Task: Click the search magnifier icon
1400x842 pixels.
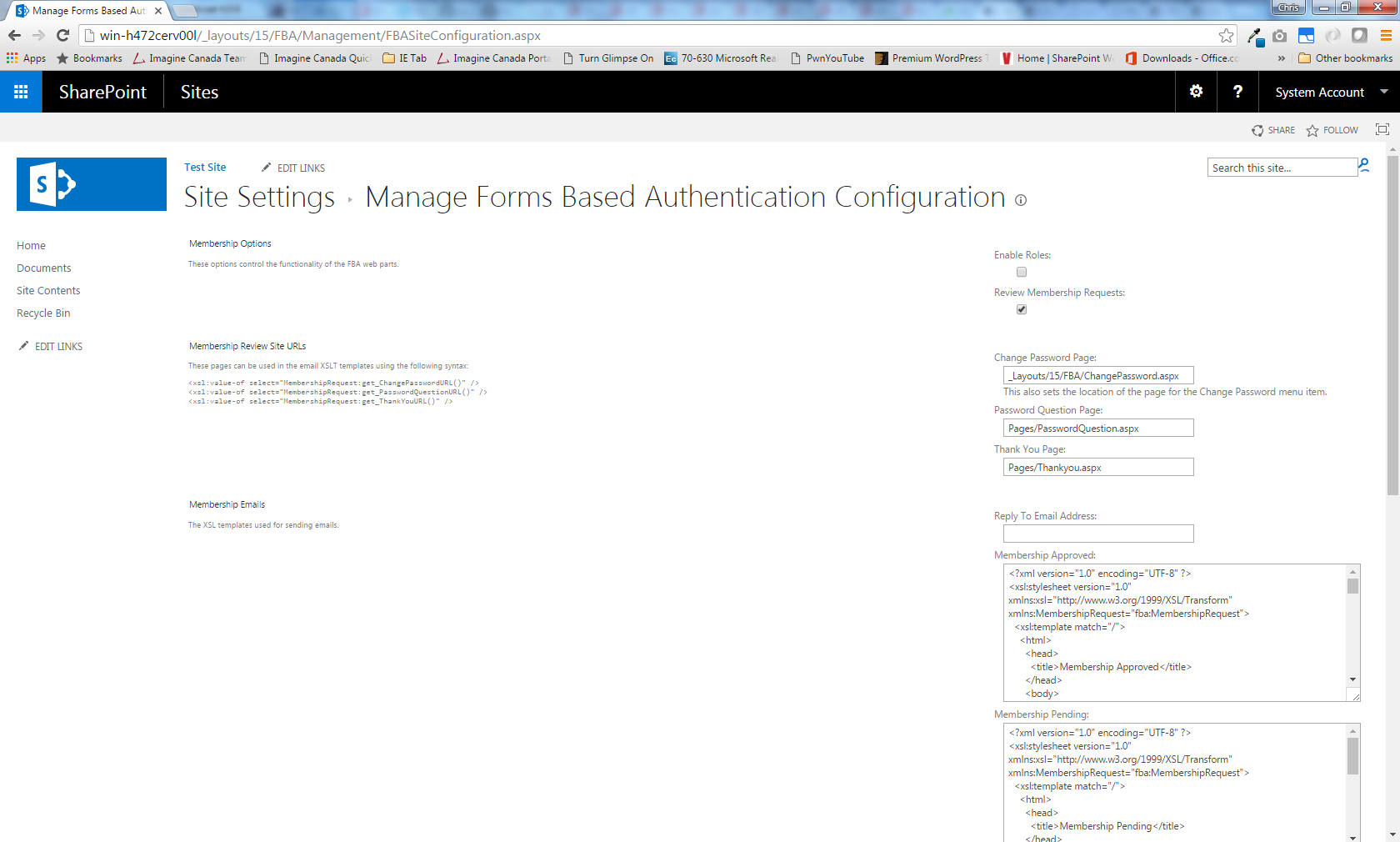Action: point(1364,166)
